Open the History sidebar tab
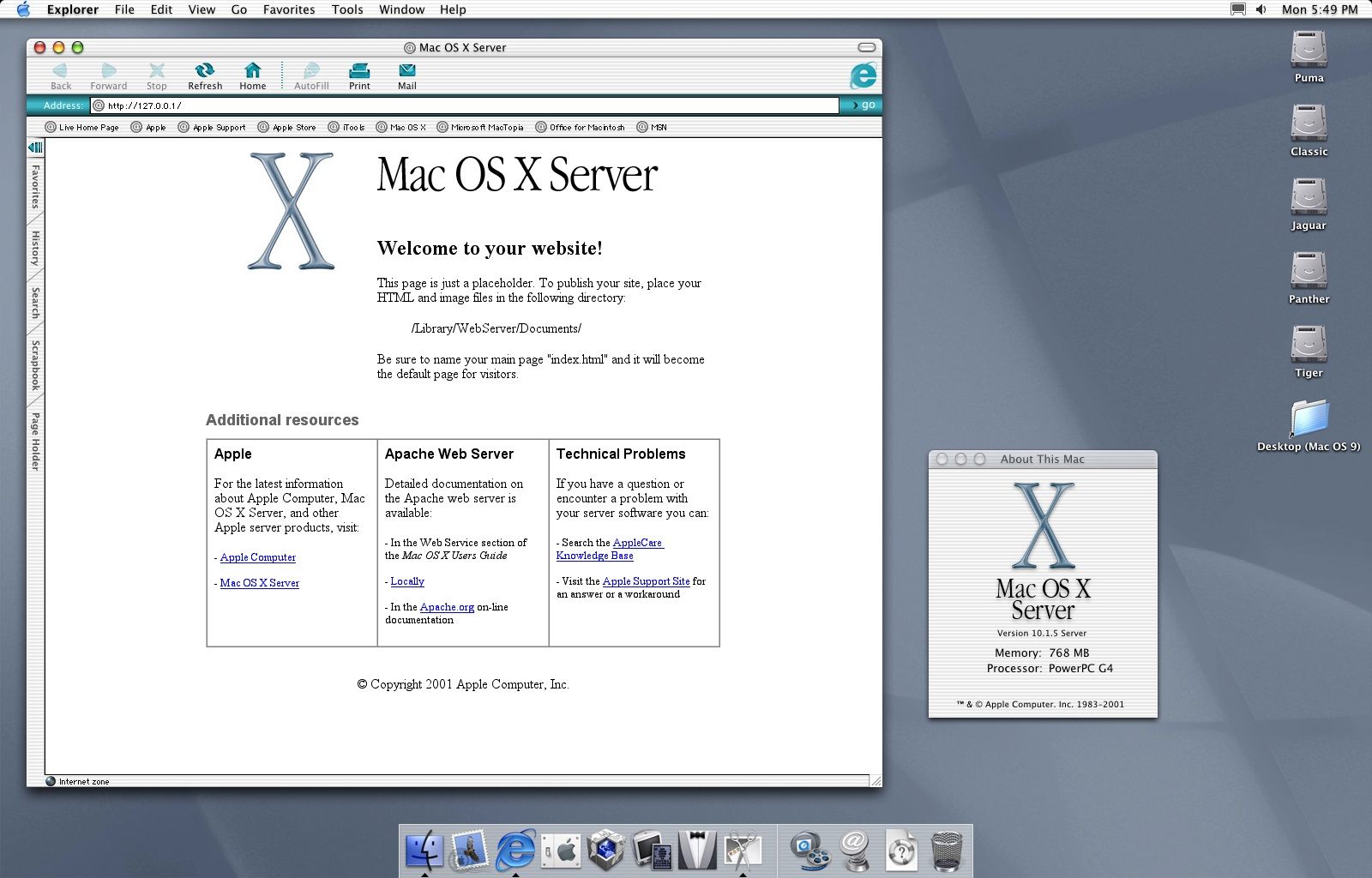1372x878 pixels. (35, 248)
